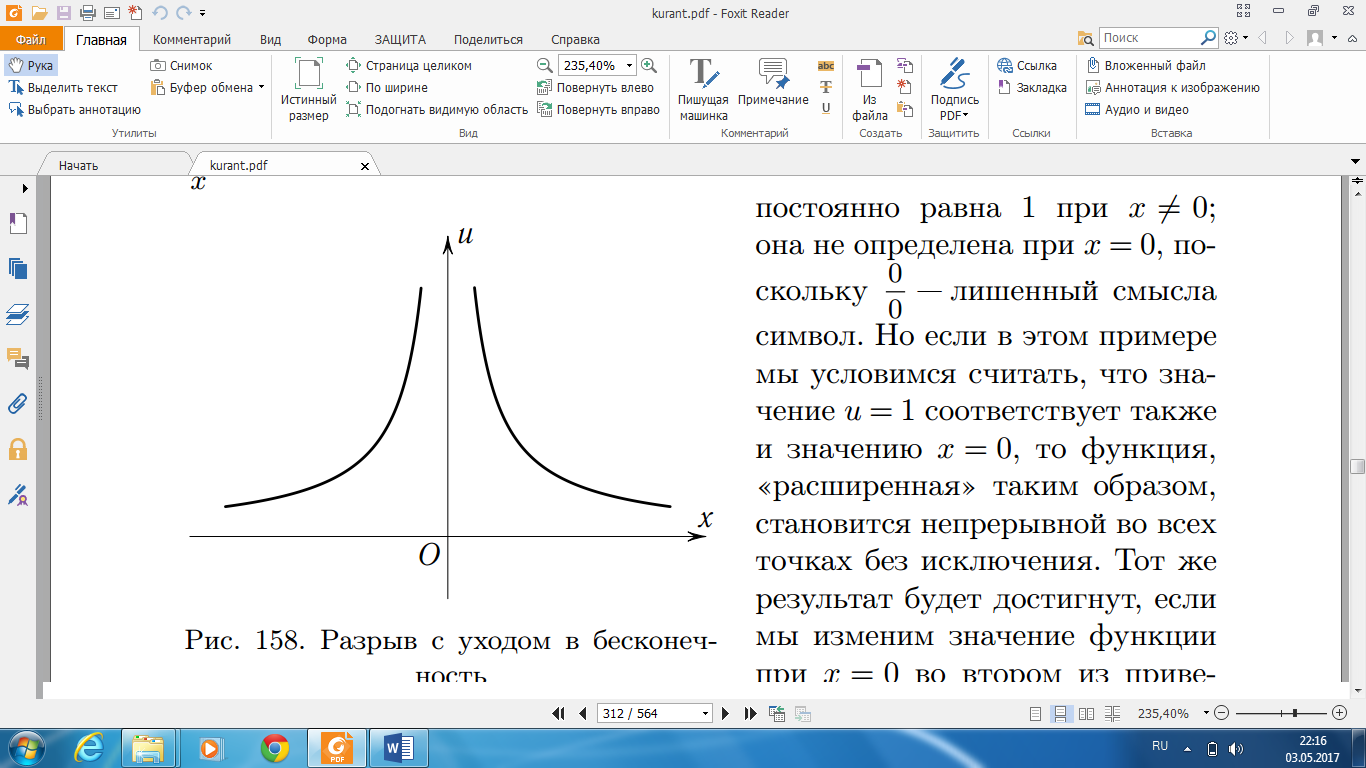Click Истинный размер actual size button
The width and height of the screenshot is (1366, 768).
(308, 90)
